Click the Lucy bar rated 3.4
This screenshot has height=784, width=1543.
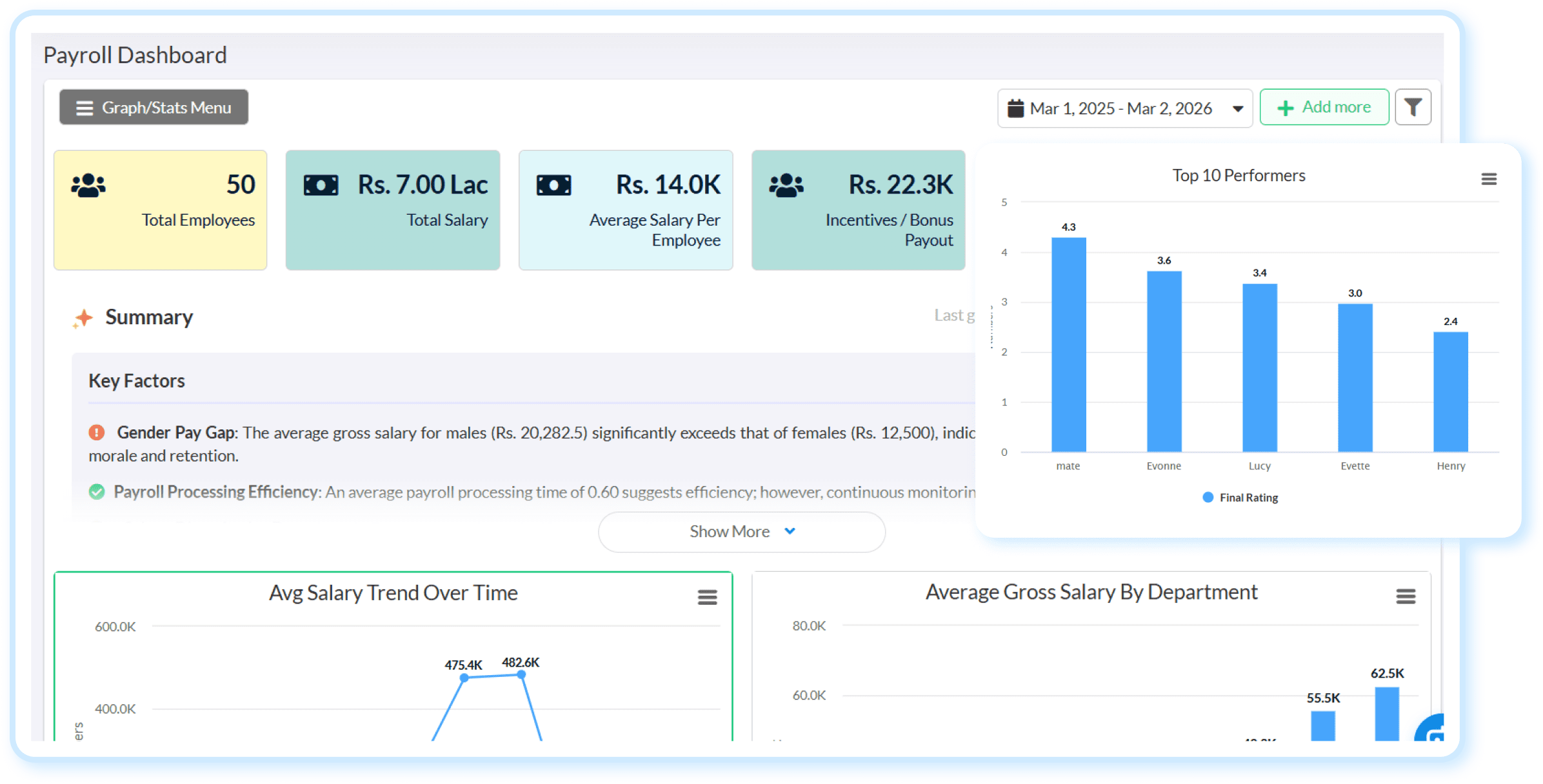(1259, 367)
